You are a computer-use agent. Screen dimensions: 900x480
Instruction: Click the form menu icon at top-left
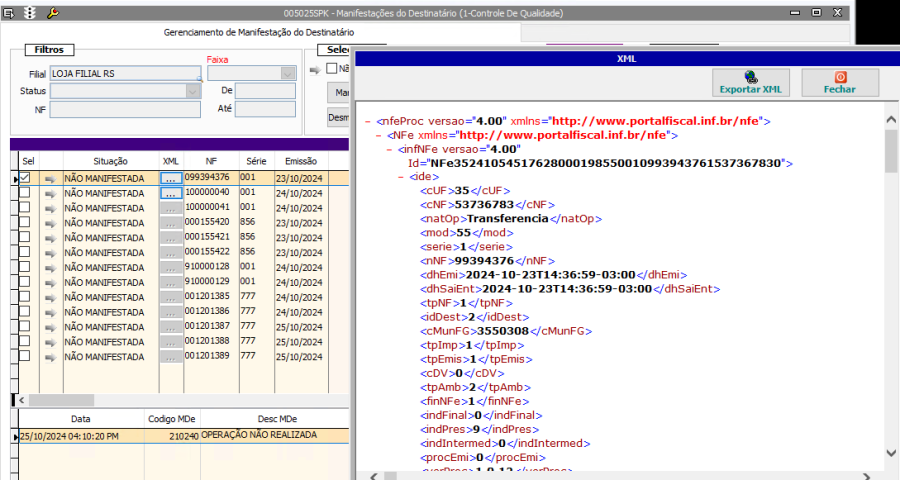point(10,12)
